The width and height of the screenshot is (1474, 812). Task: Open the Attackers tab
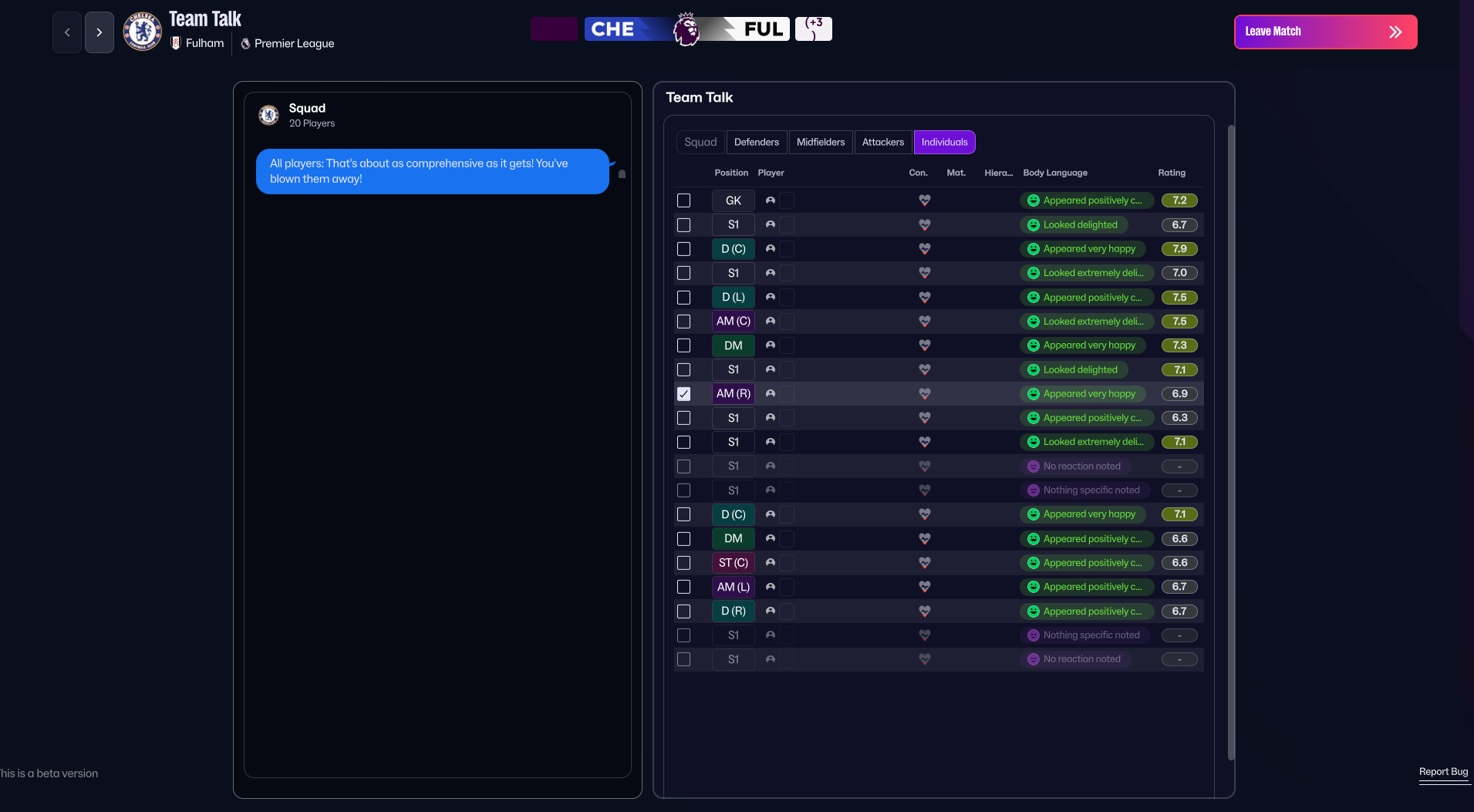(x=883, y=142)
